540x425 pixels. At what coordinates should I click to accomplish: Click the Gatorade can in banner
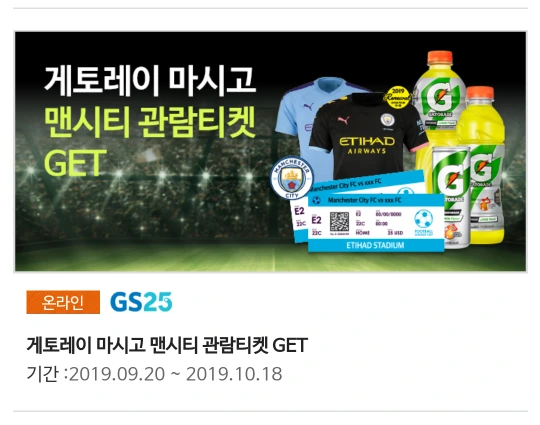450,197
